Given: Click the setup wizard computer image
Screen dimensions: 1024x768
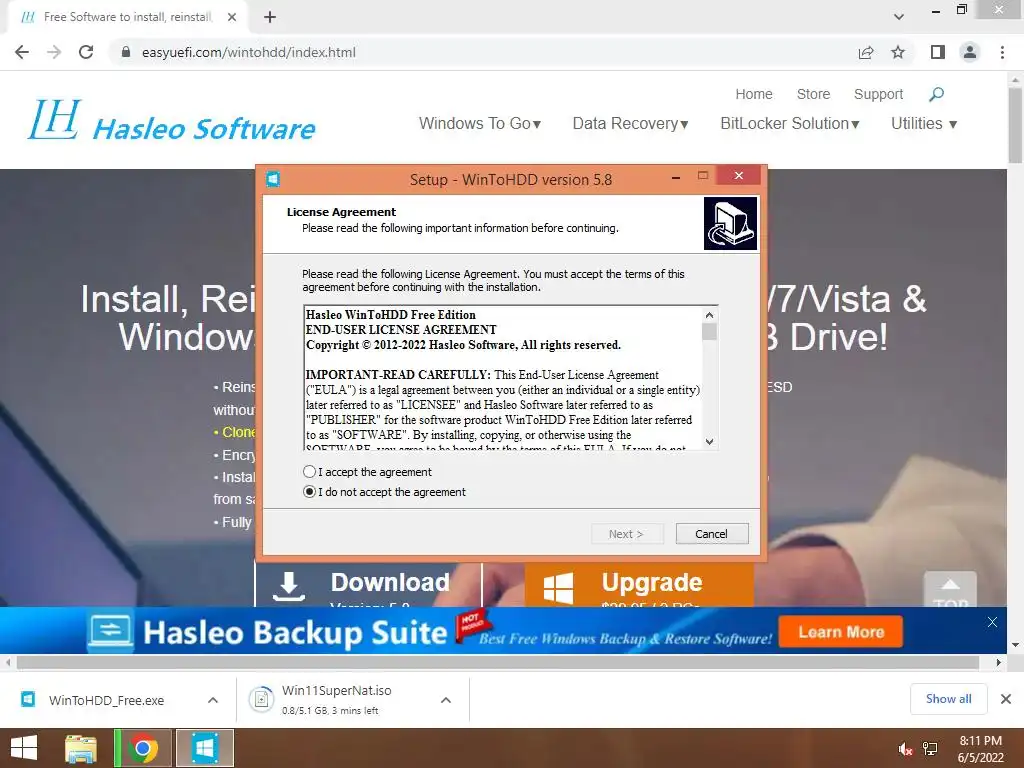Looking at the screenshot, I should [730, 223].
